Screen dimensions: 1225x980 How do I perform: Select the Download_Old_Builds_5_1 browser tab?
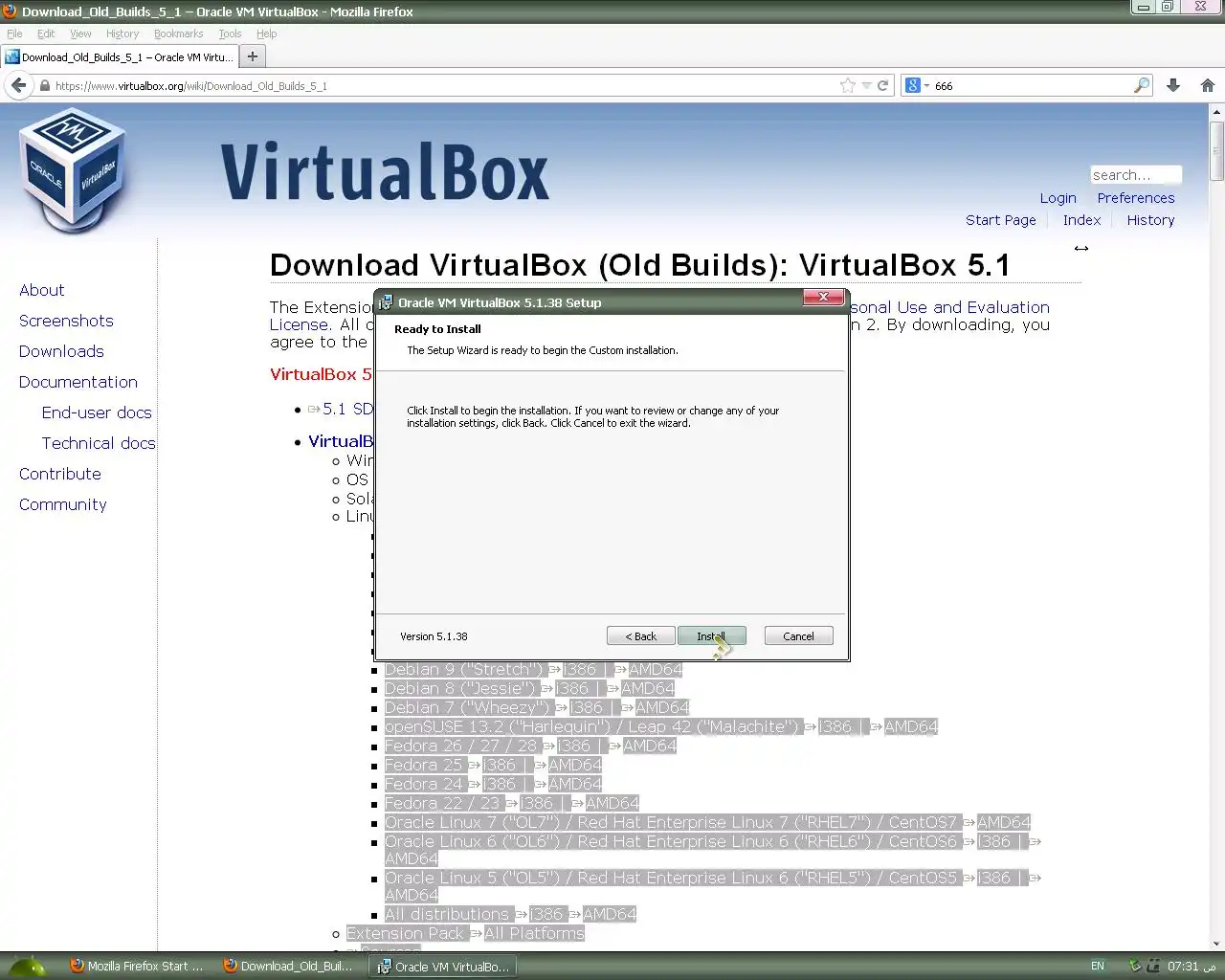[119, 56]
